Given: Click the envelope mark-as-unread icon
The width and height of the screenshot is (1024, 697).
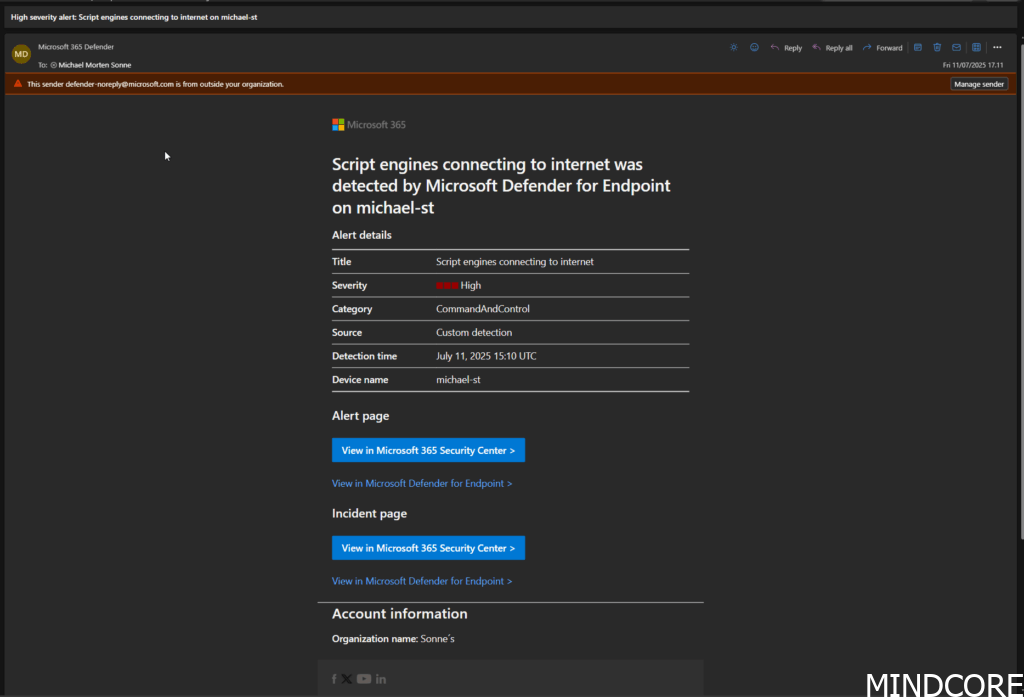Looking at the screenshot, I should pyautogui.click(x=956, y=47).
